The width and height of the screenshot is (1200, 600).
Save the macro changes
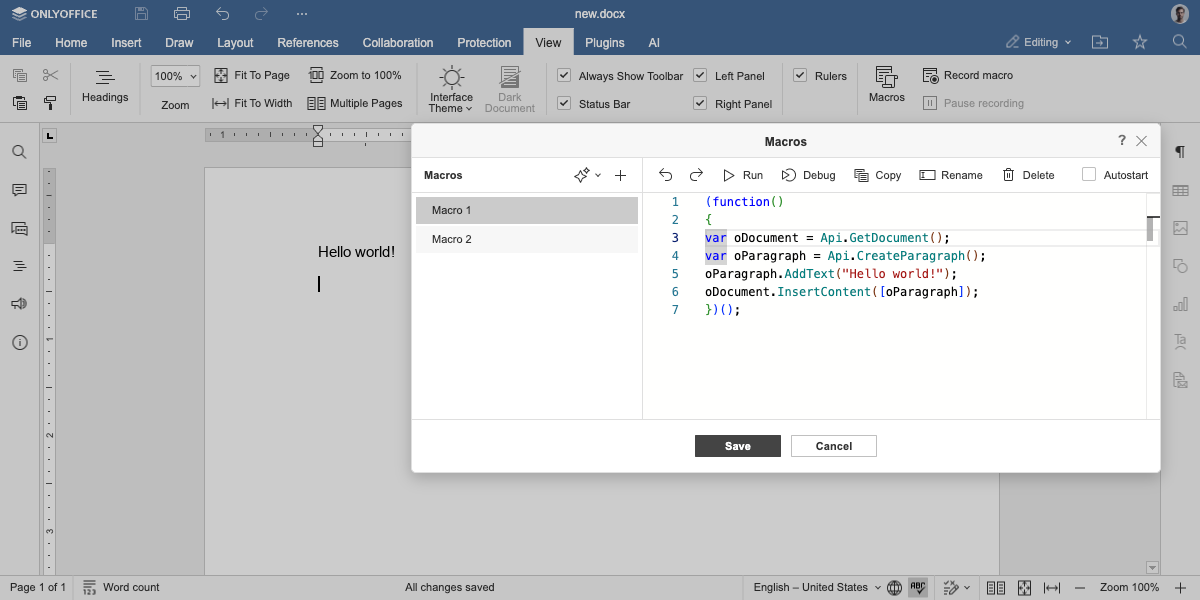pyautogui.click(x=737, y=446)
